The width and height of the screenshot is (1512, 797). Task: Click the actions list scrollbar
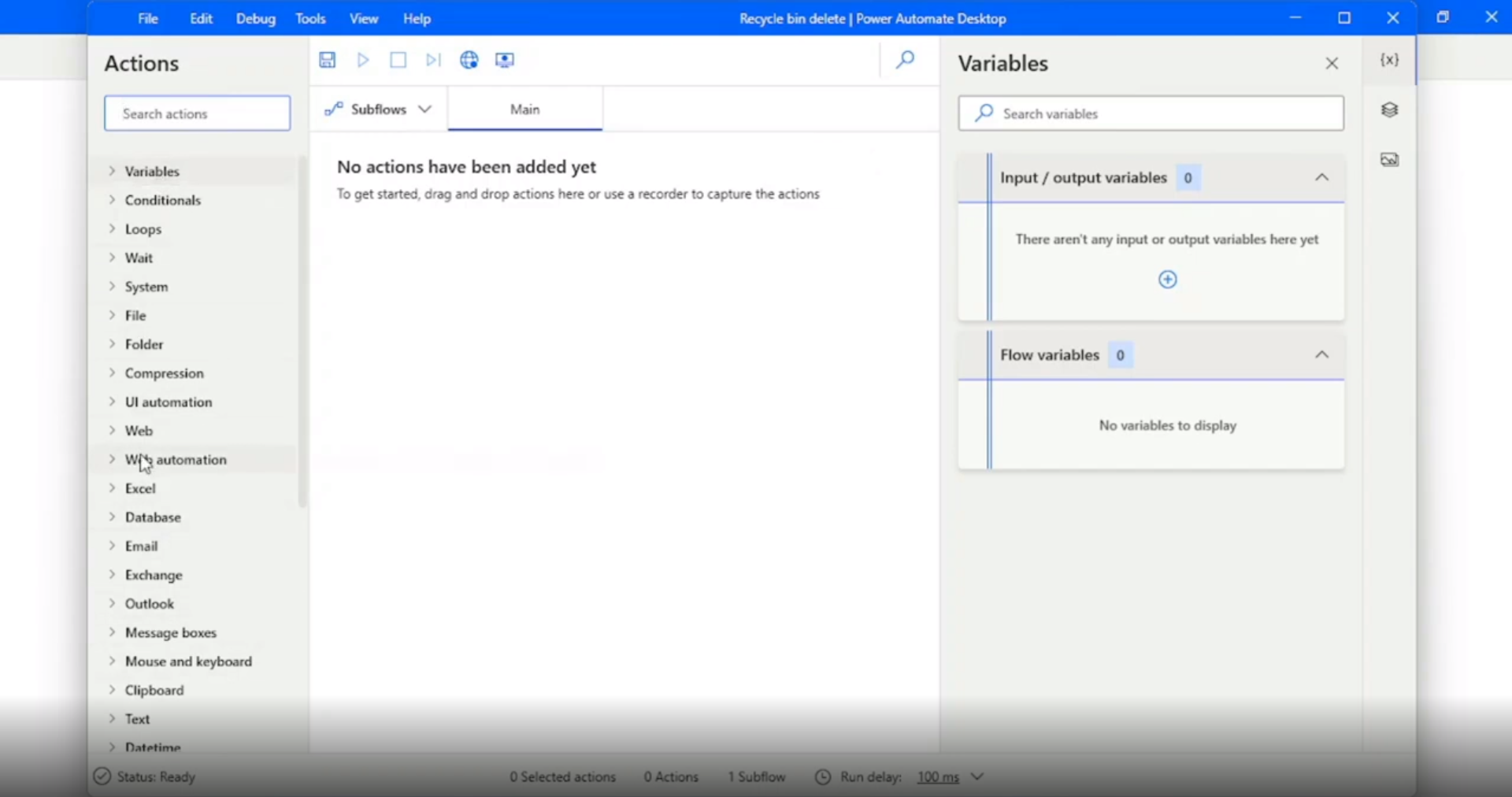click(302, 331)
